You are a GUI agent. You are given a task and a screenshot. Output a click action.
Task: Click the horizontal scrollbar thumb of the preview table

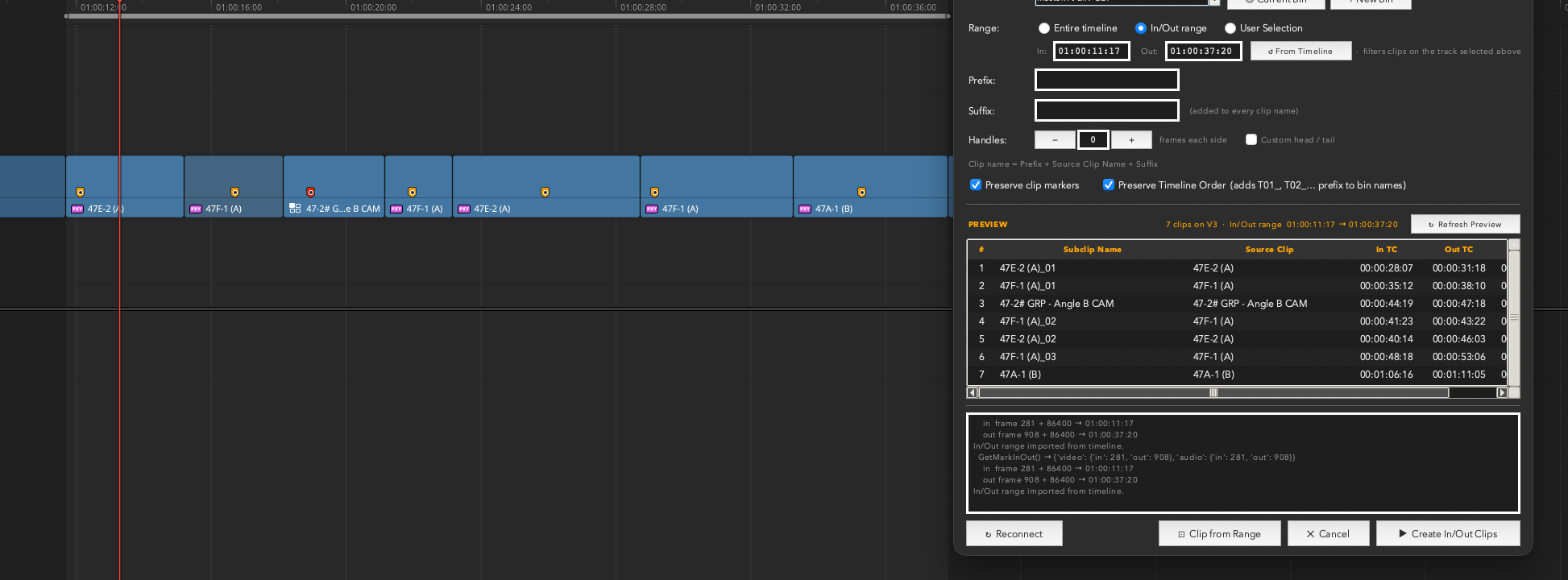[1213, 393]
